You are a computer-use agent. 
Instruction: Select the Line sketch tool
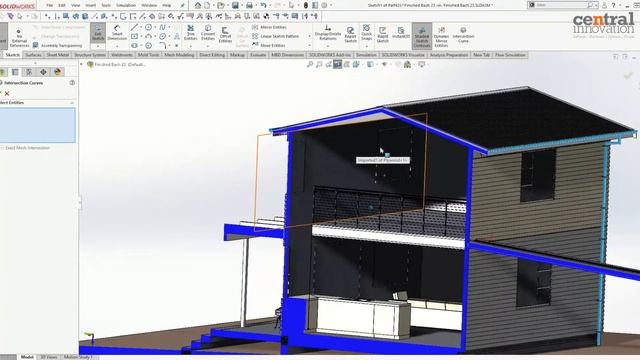134,27
